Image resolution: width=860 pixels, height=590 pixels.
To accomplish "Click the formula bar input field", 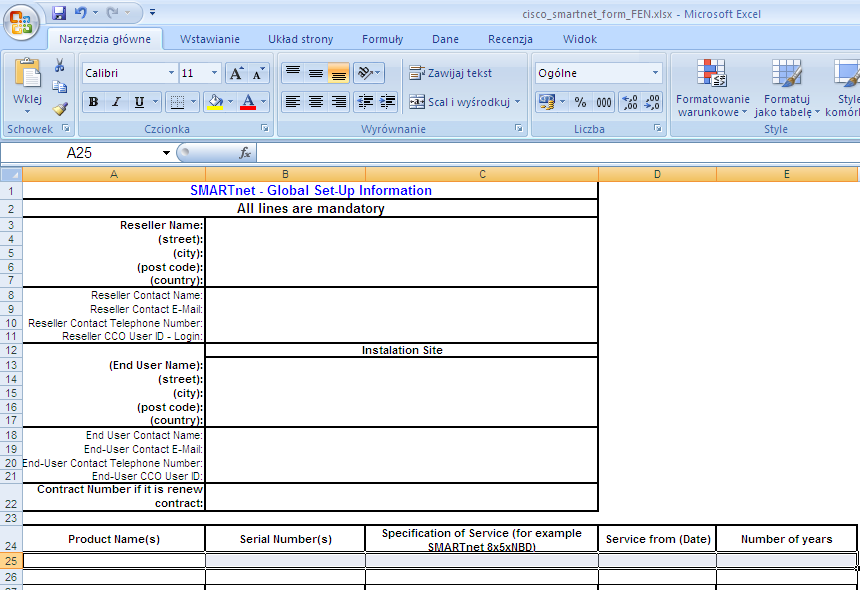I will [x=558, y=153].
